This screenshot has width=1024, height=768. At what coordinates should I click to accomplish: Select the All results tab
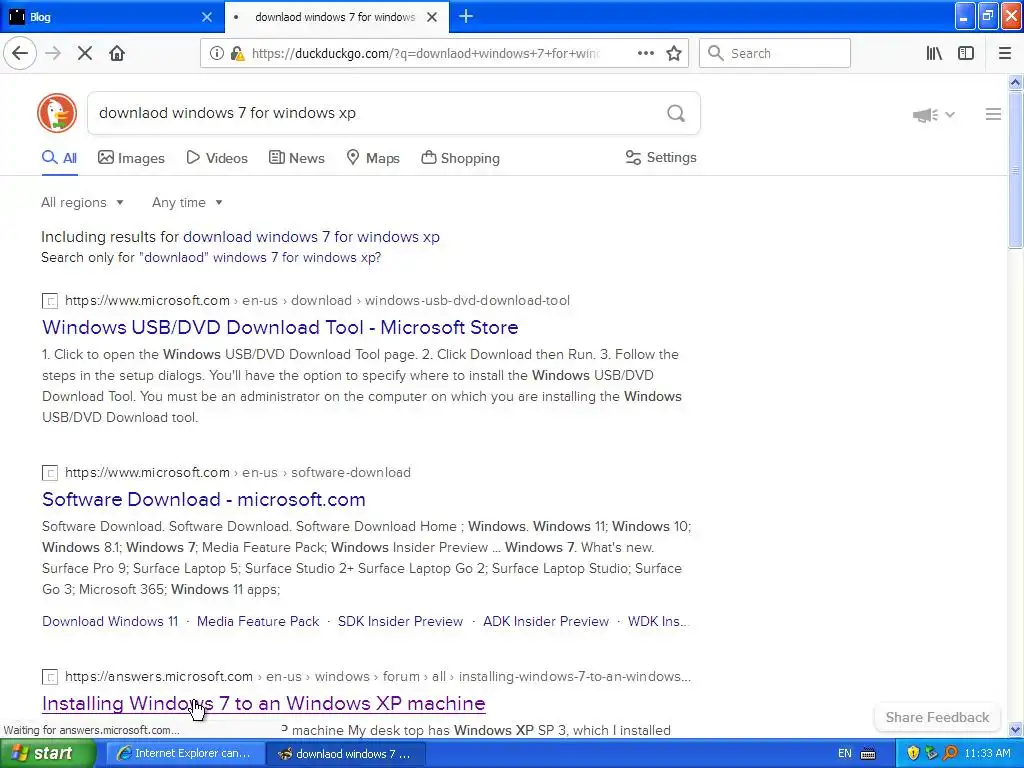(59, 158)
